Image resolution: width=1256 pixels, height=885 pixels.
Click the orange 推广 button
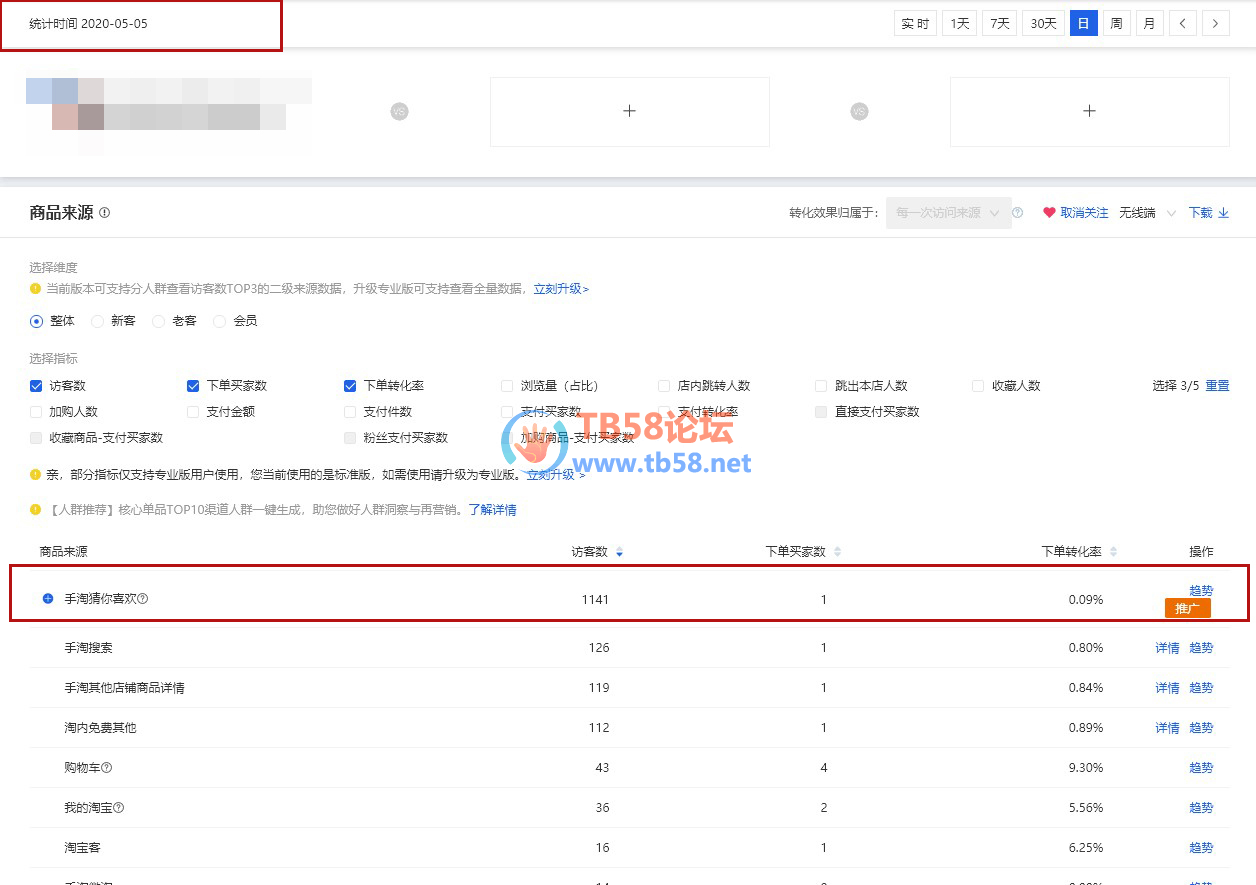coord(1188,609)
